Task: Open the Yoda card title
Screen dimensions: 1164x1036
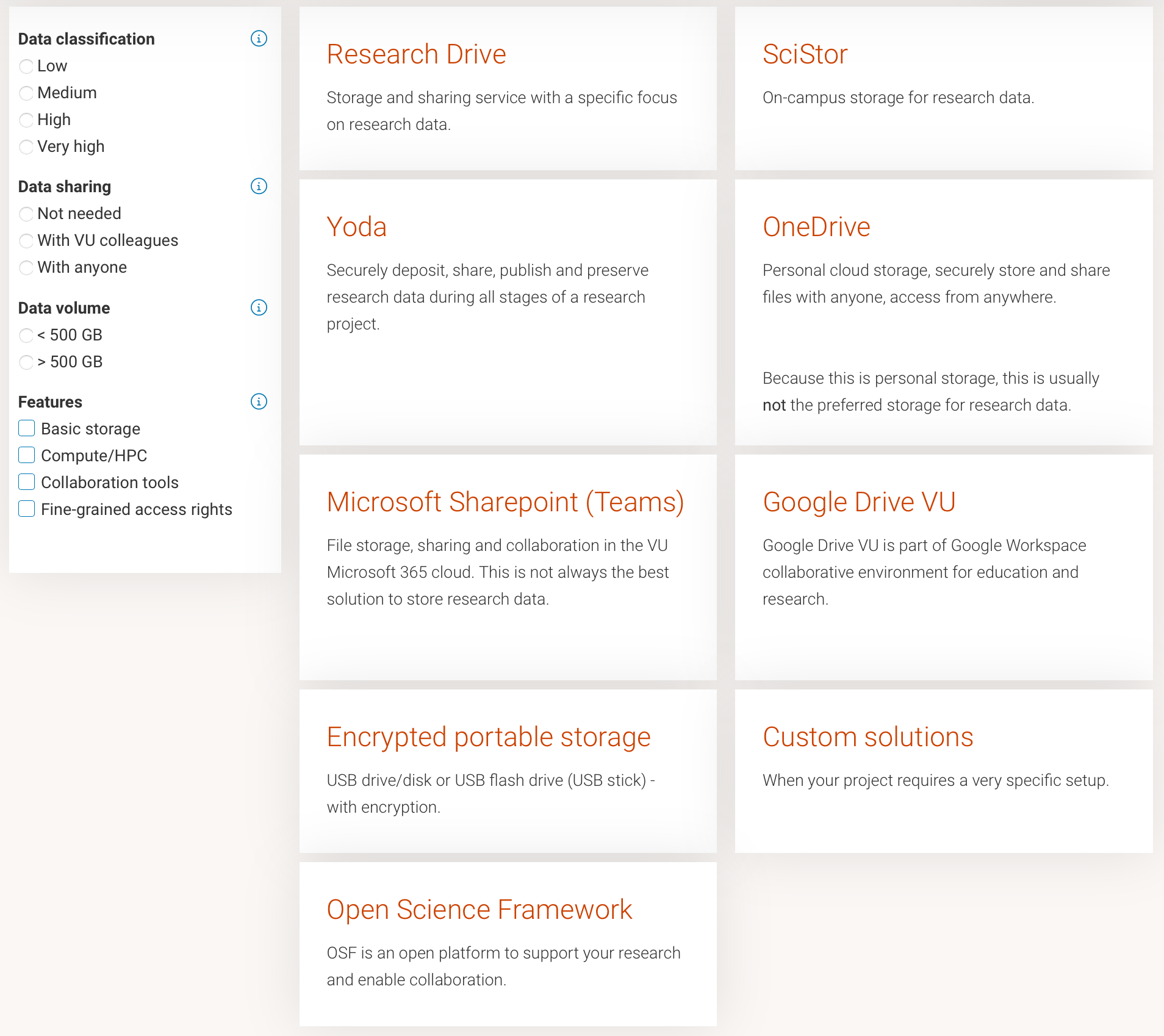Action: point(356,227)
